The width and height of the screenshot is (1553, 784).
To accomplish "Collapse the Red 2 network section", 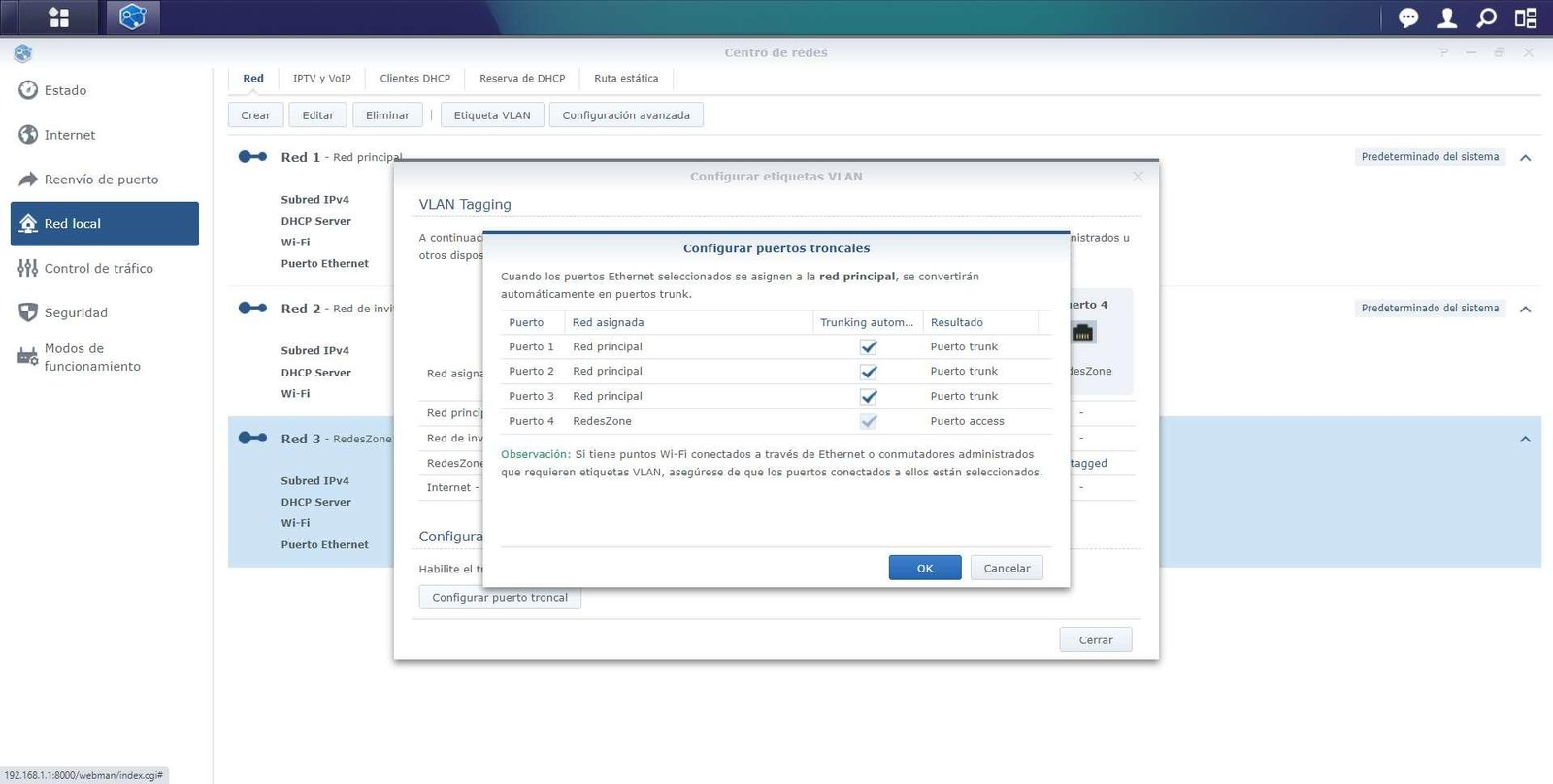I will click(x=1525, y=310).
